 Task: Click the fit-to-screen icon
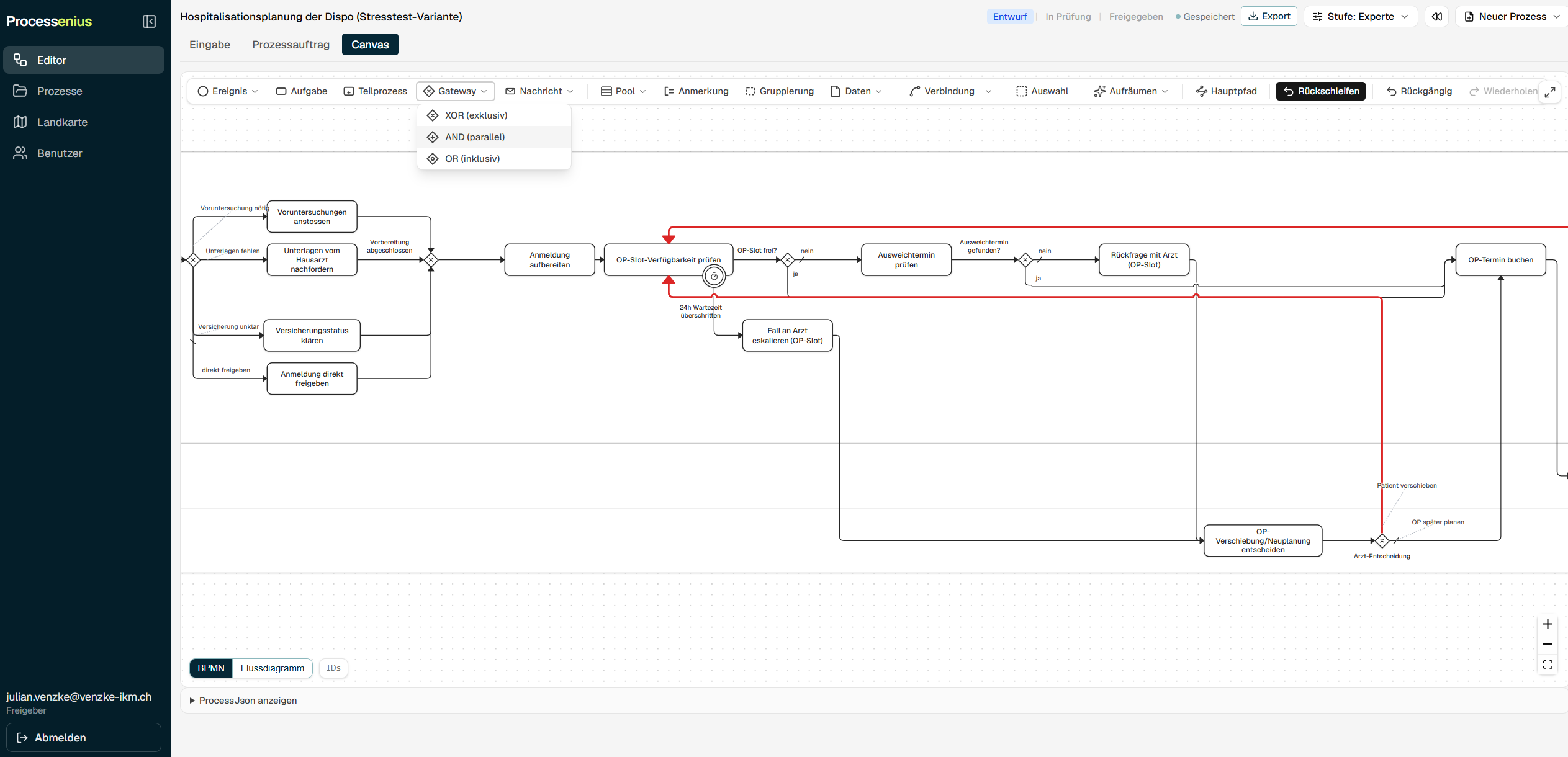[1548, 665]
